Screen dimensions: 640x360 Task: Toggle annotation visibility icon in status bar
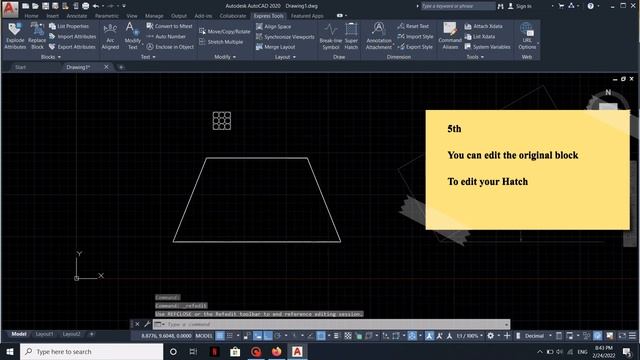point(429,336)
